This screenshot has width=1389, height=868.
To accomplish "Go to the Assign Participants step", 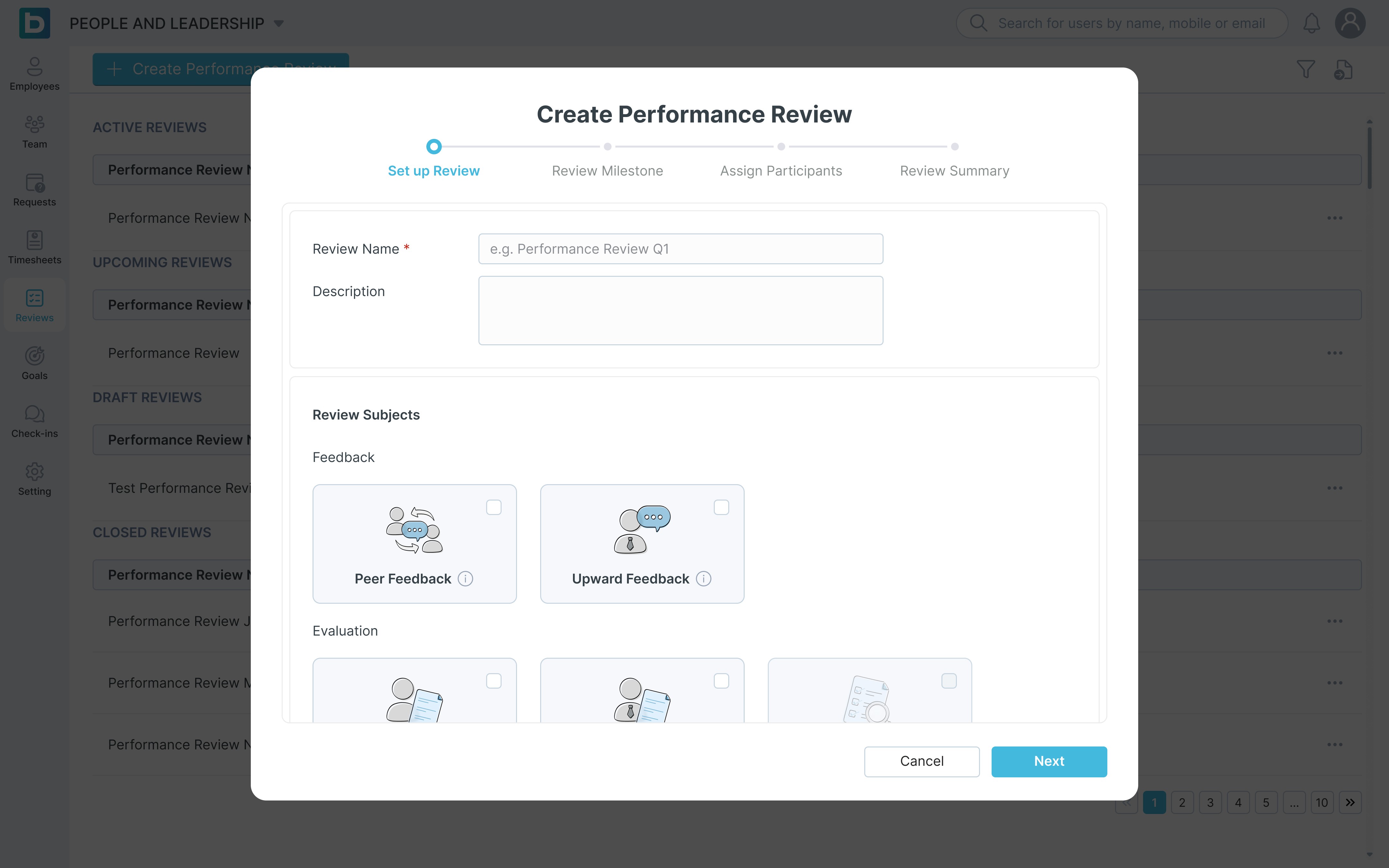I will point(781,161).
